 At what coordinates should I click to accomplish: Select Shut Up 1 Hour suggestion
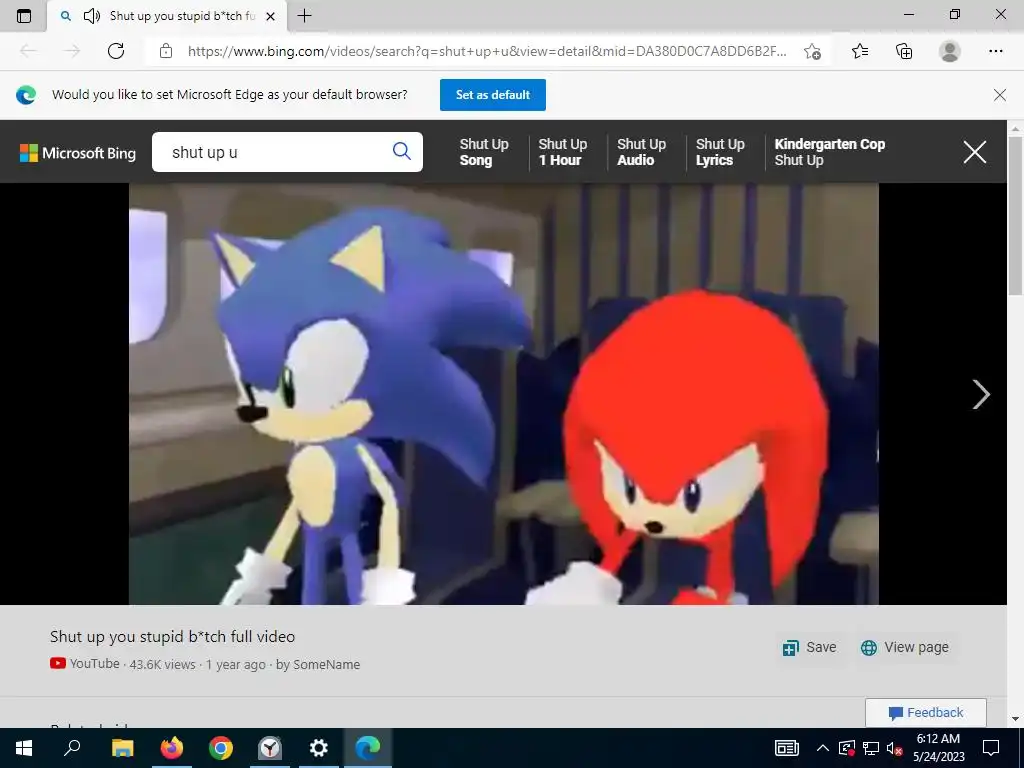tap(562, 152)
